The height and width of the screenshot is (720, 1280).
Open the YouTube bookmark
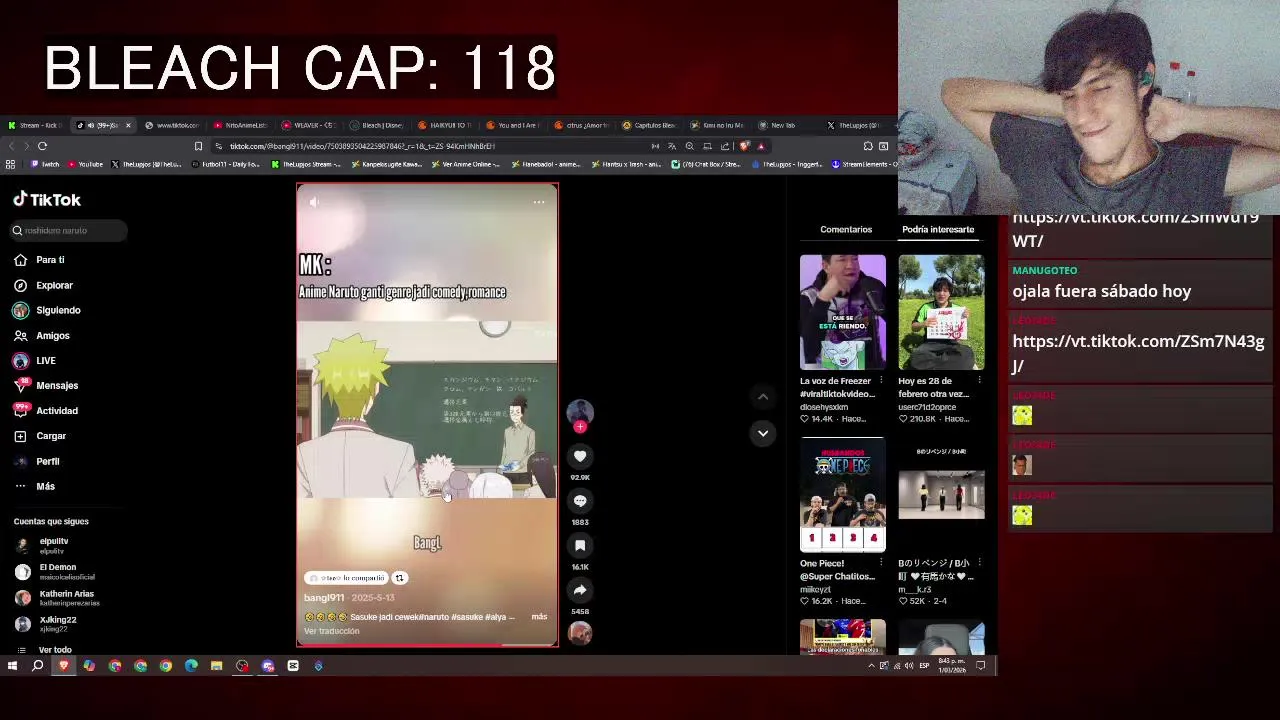tap(84, 164)
